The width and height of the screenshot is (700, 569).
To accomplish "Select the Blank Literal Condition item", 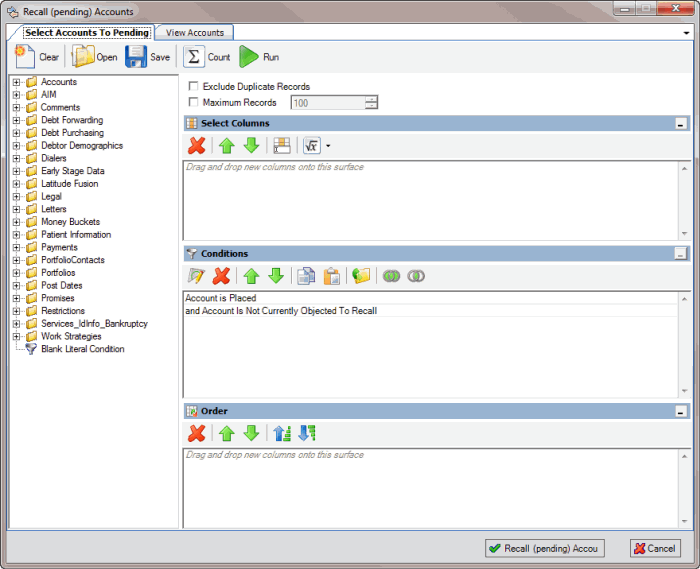I will tap(82, 350).
